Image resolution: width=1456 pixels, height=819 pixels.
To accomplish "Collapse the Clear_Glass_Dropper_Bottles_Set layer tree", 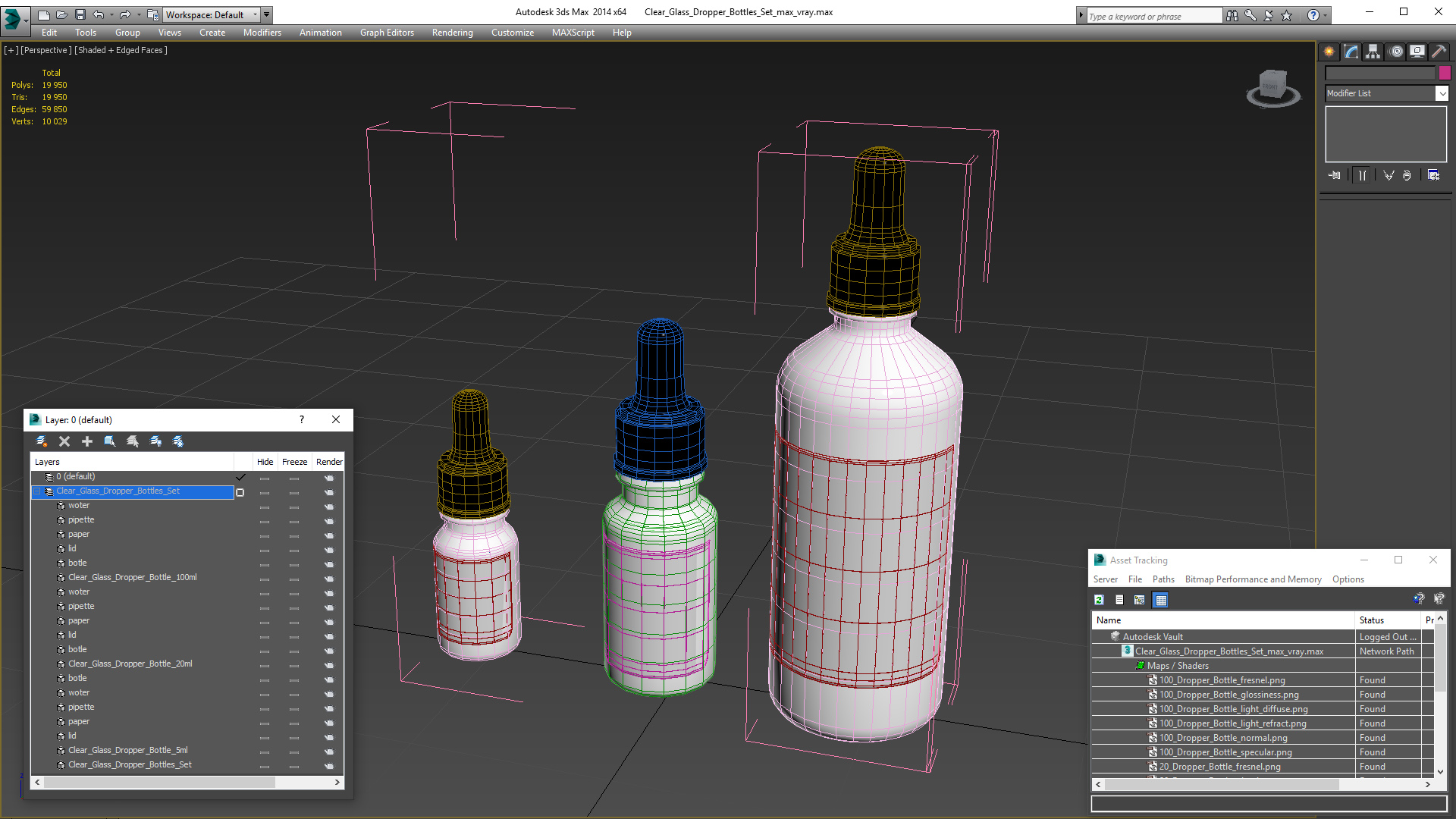I will click(36, 491).
